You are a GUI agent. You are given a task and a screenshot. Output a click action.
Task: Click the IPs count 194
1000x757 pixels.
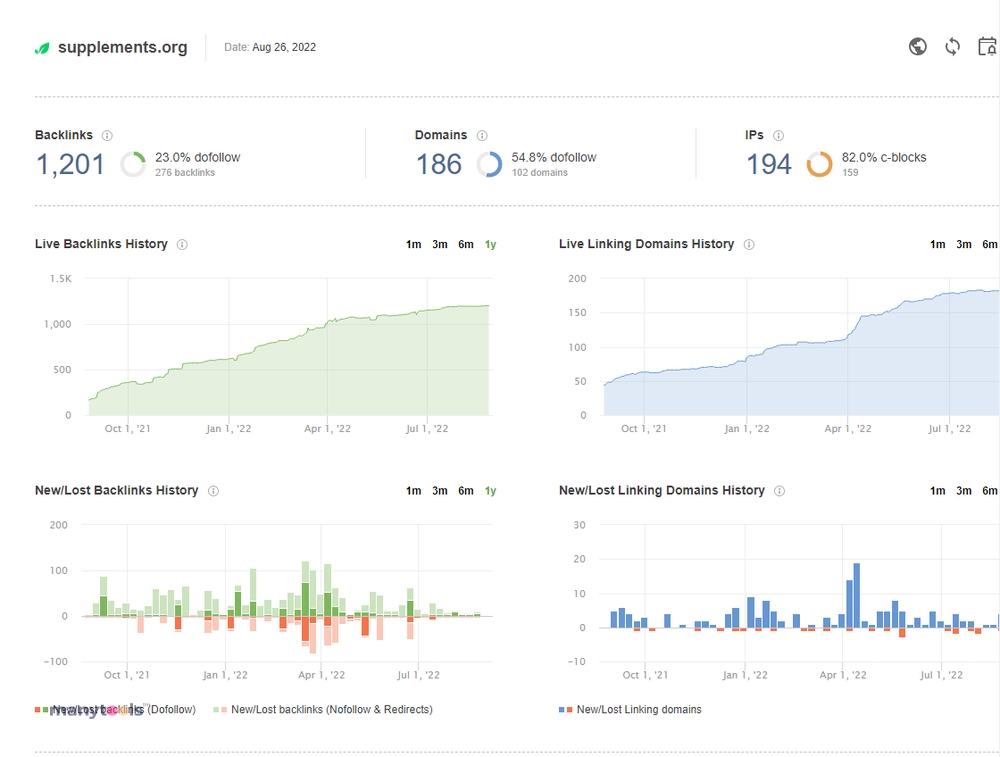coord(769,165)
